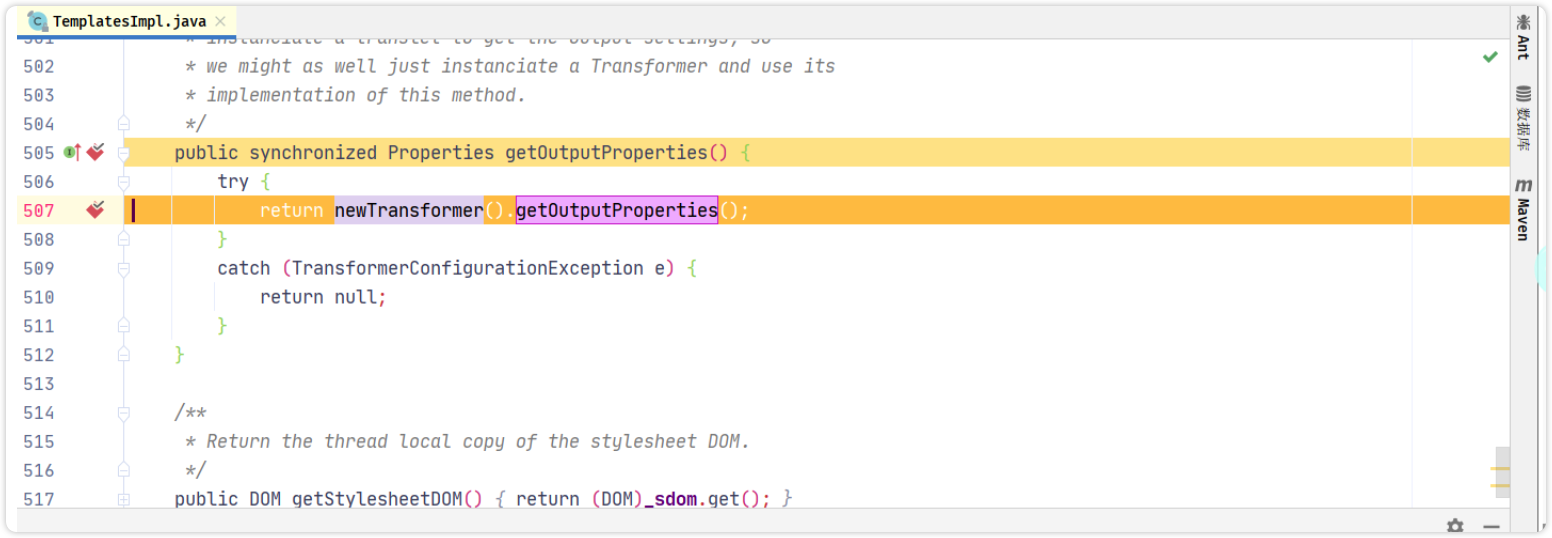Select the TemplatesImpl.java editor tab
The height and width of the screenshot is (538, 1552).
tap(129, 21)
